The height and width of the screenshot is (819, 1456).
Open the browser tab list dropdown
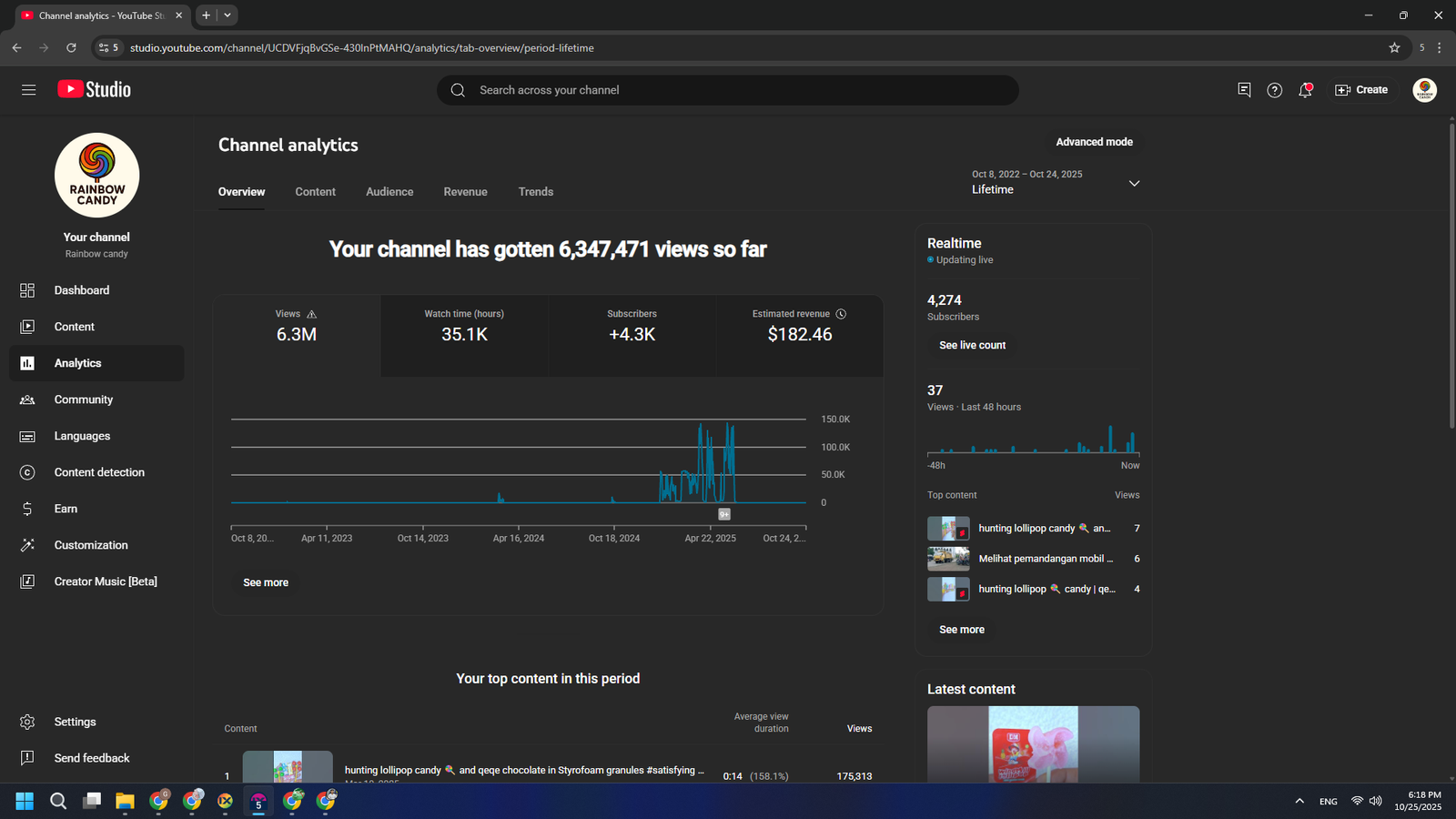(227, 15)
